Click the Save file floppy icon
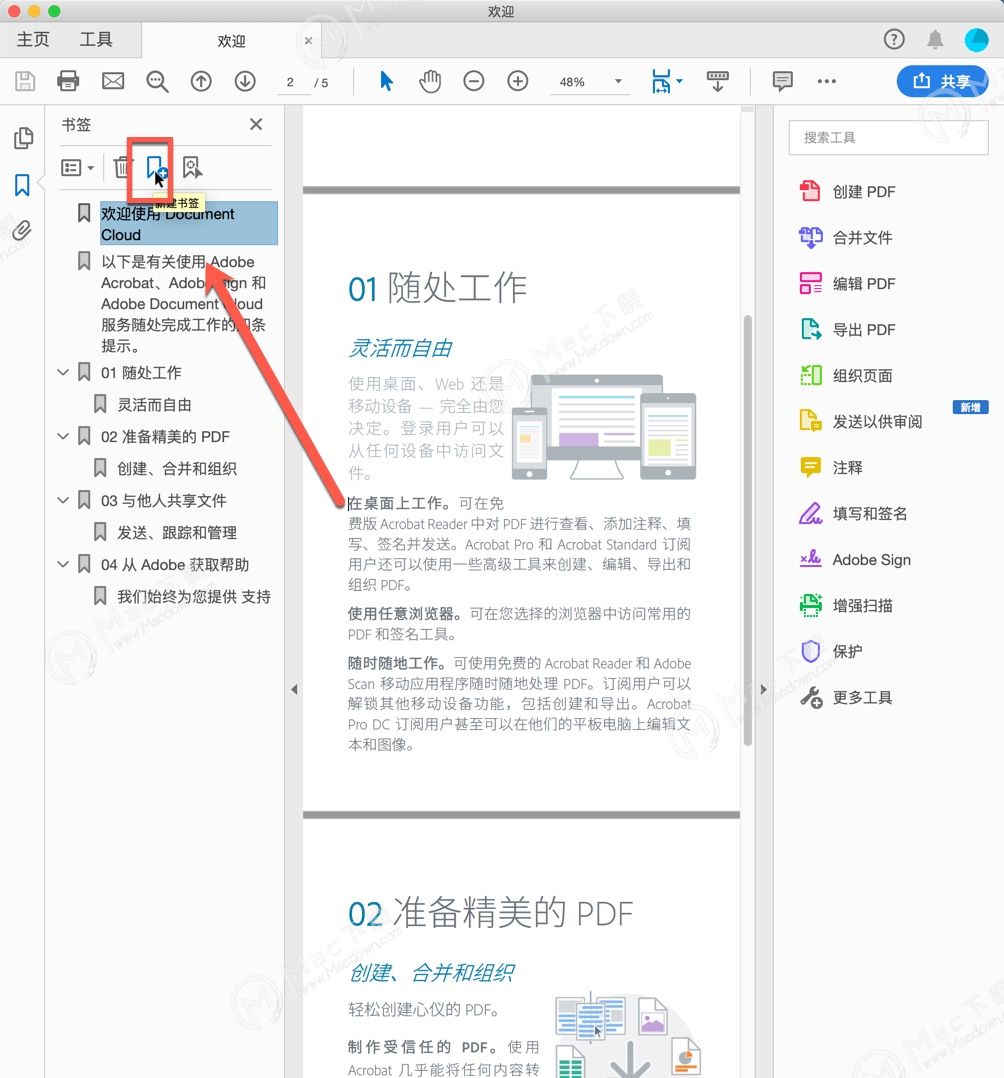This screenshot has width=1004, height=1078. (x=25, y=81)
